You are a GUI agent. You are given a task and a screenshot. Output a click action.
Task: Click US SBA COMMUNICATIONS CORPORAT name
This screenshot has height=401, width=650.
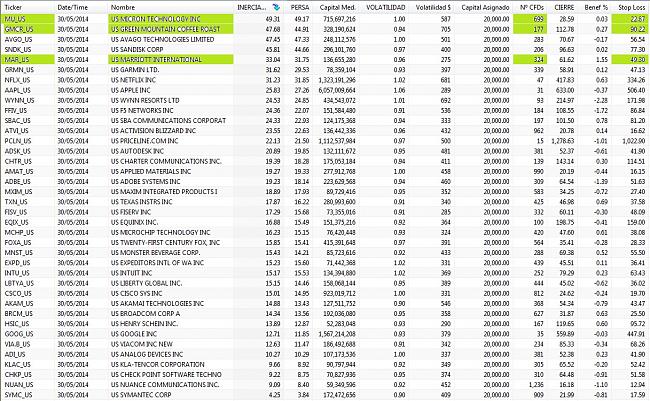(168, 121)
